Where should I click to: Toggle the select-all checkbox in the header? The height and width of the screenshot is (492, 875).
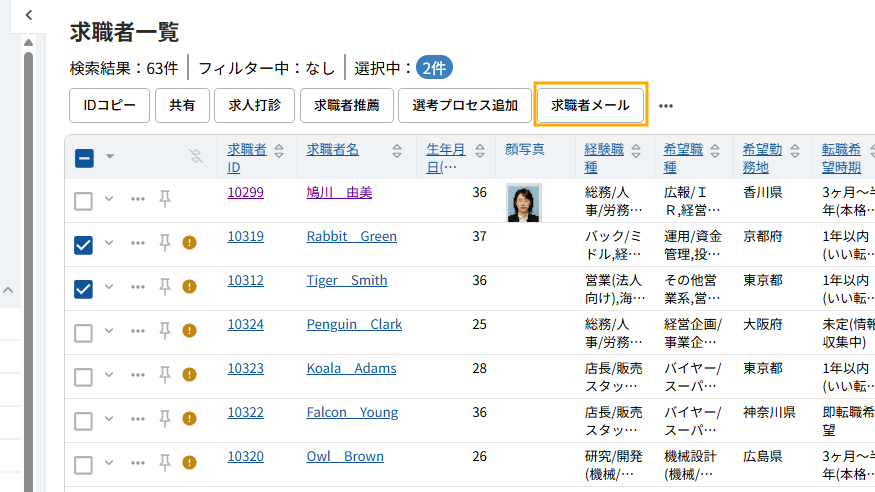coord(84,157)
